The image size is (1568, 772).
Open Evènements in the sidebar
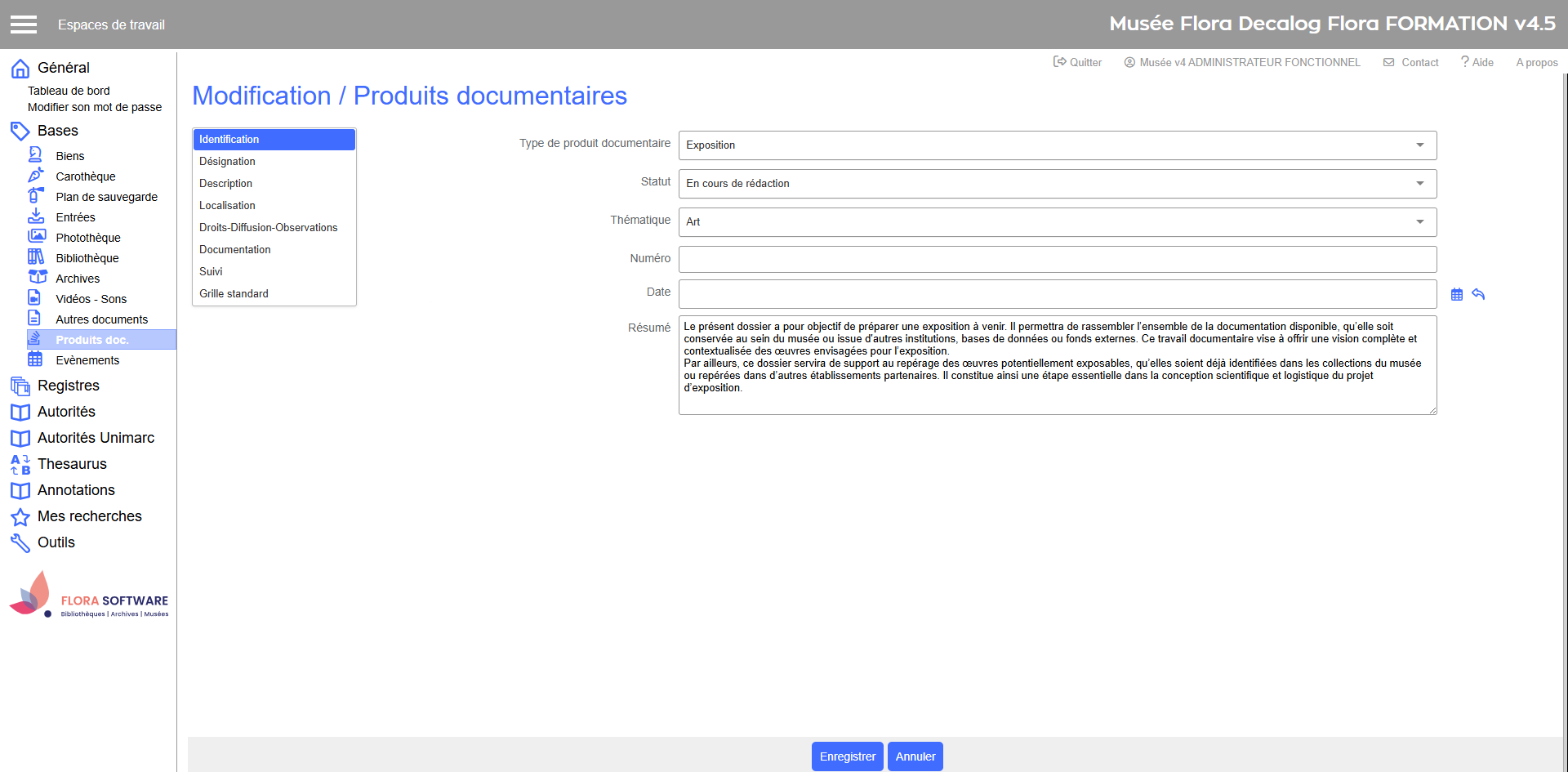pyautogui.click(x=87, y=360)
